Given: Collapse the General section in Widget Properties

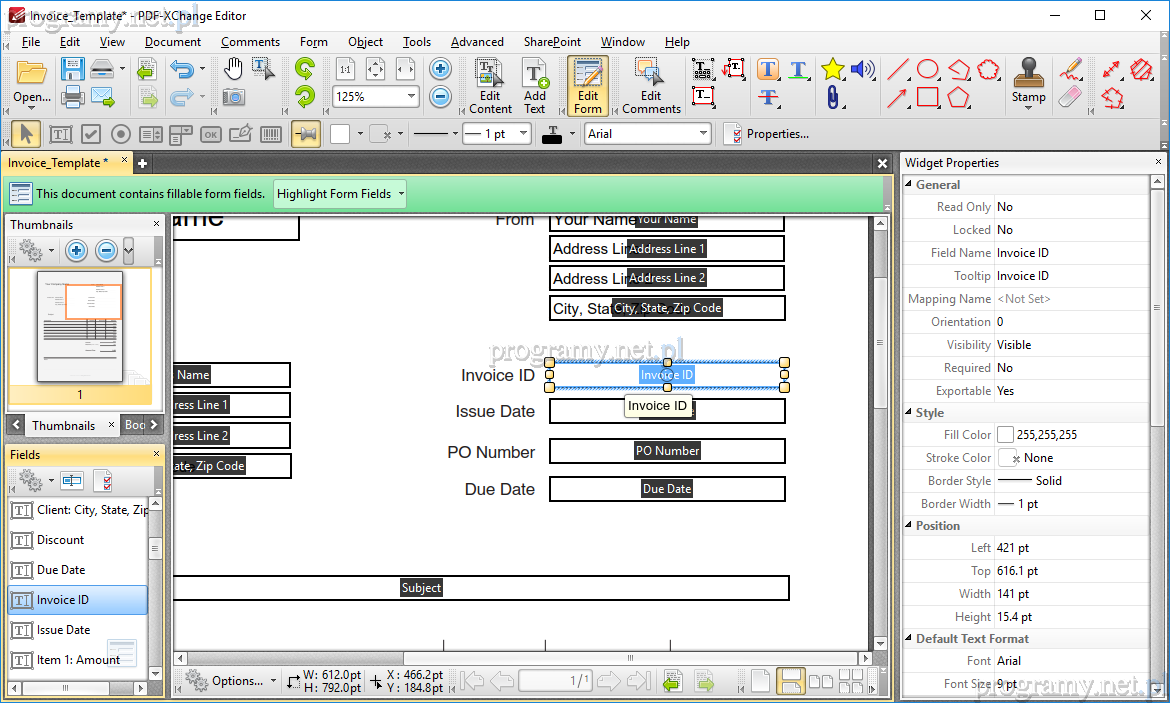Looking at the screenshot, I should point(909,185).
